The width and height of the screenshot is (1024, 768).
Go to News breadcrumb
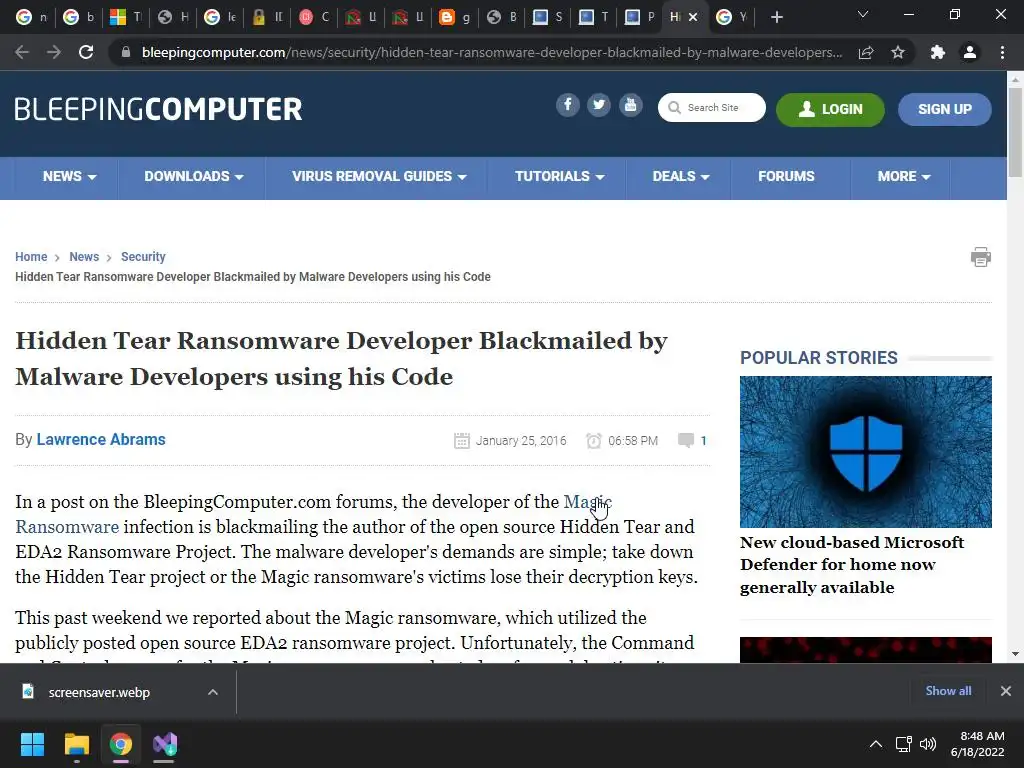point(84,257)
